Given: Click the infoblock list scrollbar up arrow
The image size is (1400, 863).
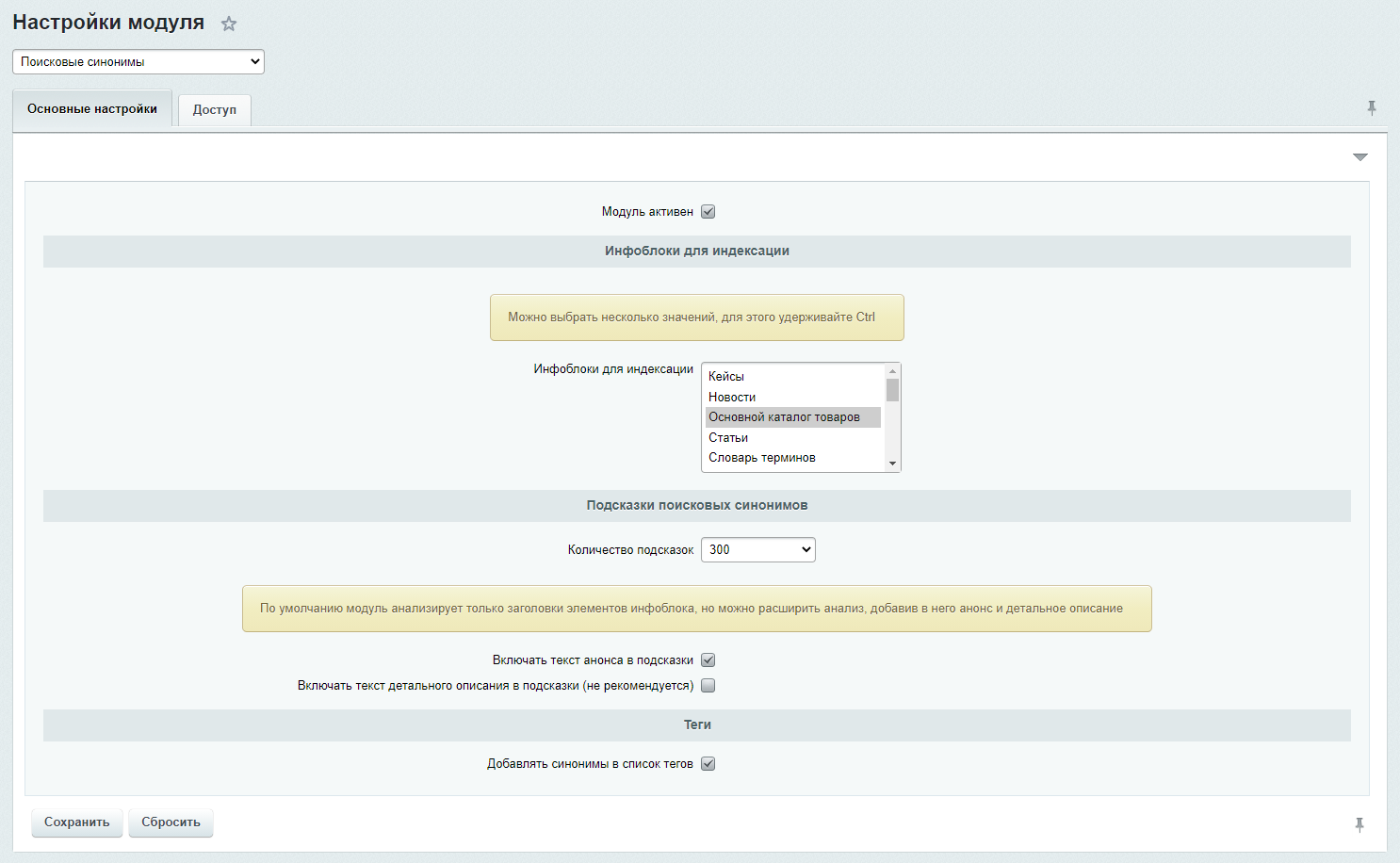Looking at the screenshot, I should [892, 371].
